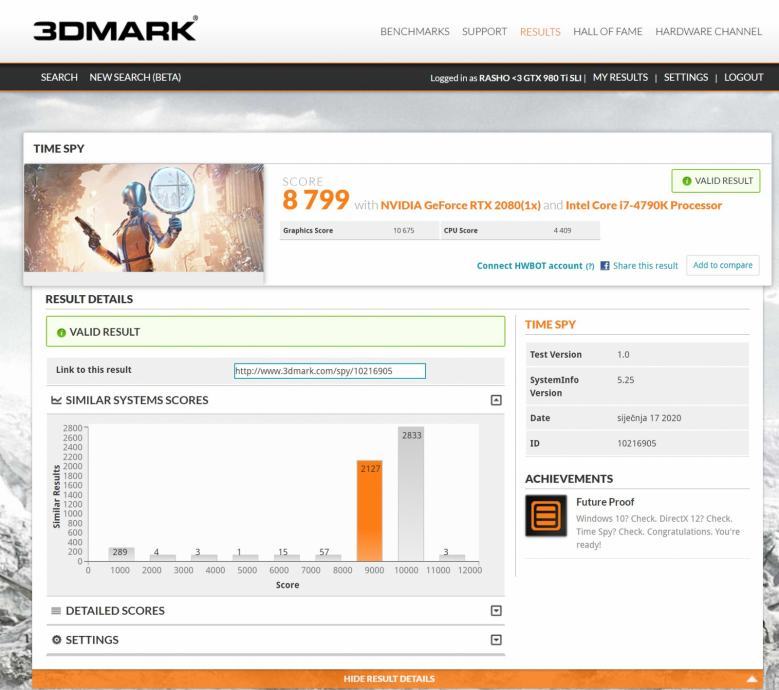Click the Future Proof achievement icon
779x690 pixels.
[546, 516]
